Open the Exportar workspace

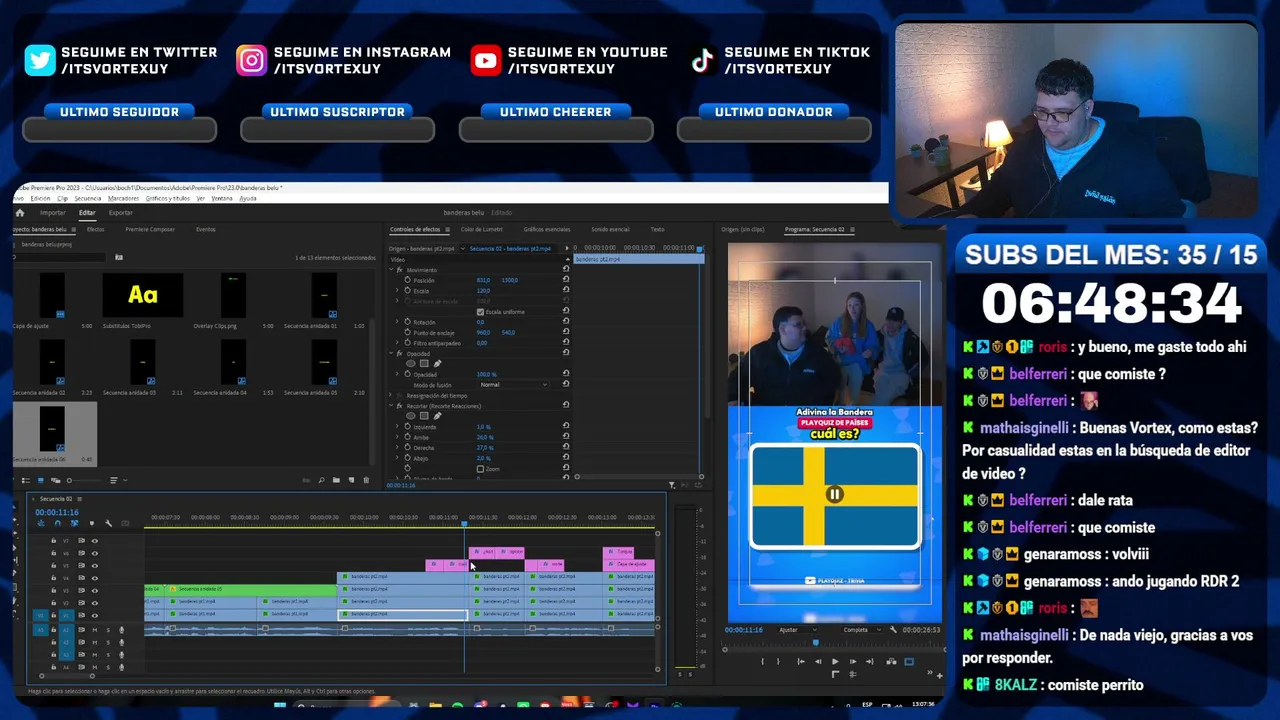(x=121, y=213)
